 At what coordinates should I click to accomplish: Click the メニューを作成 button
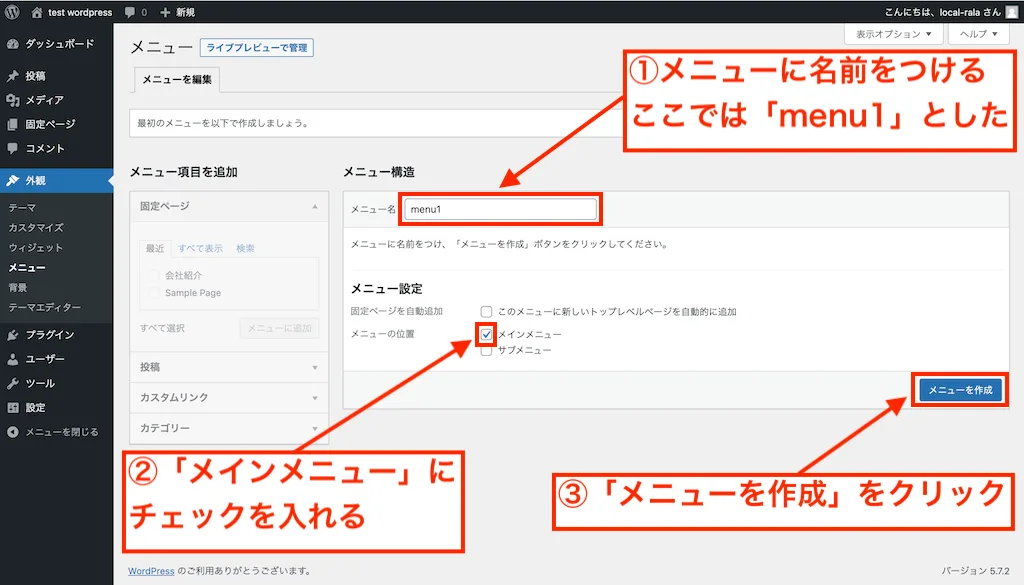click(959, 389)
